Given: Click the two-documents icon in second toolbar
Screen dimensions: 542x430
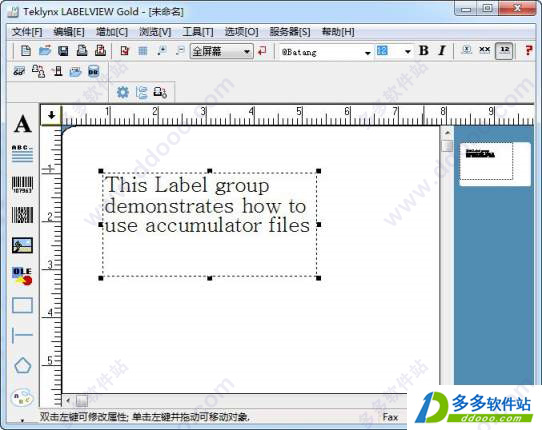Looking at the screenshot, I should (38, 72).
